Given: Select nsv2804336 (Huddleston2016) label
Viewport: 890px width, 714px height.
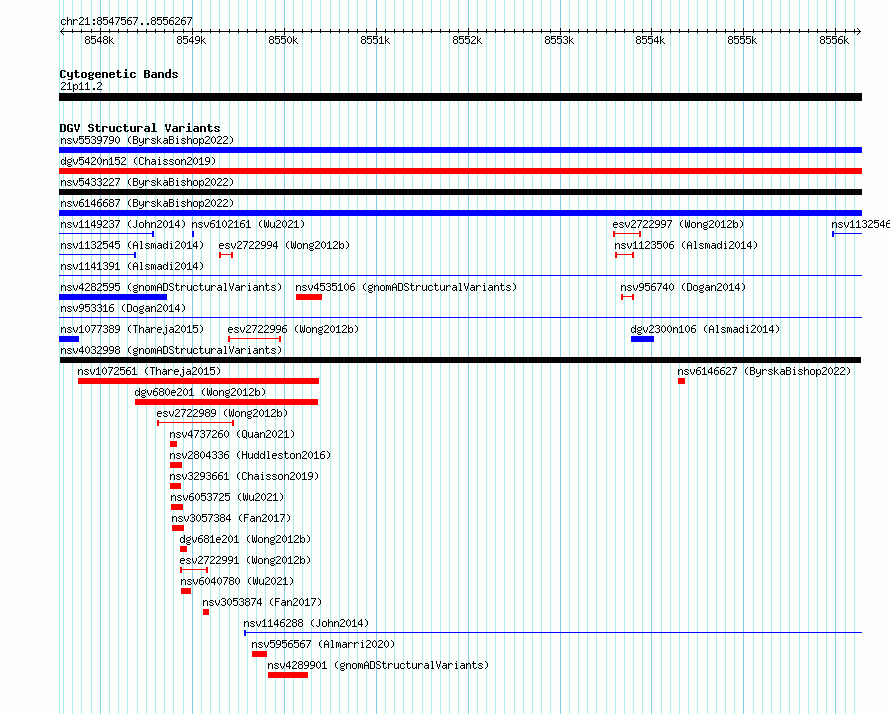Looking at the screenshot, I should (250, 455).
